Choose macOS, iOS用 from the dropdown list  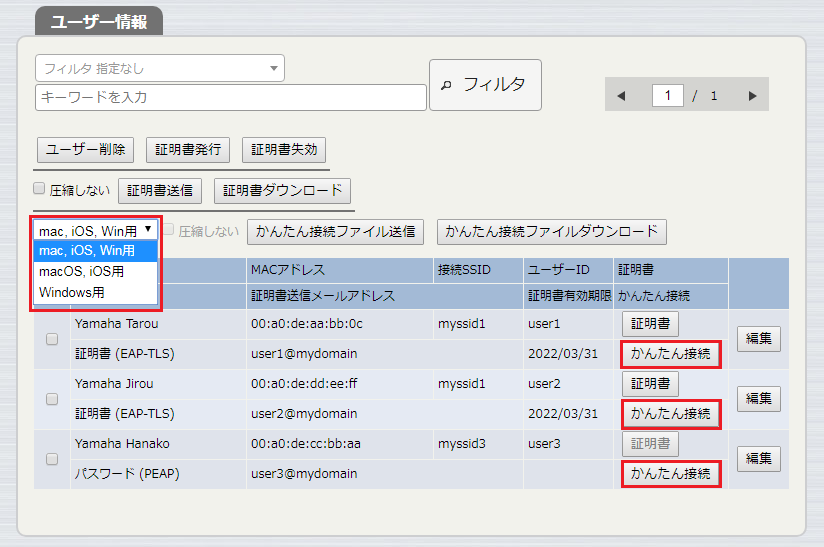coord(82,271)
